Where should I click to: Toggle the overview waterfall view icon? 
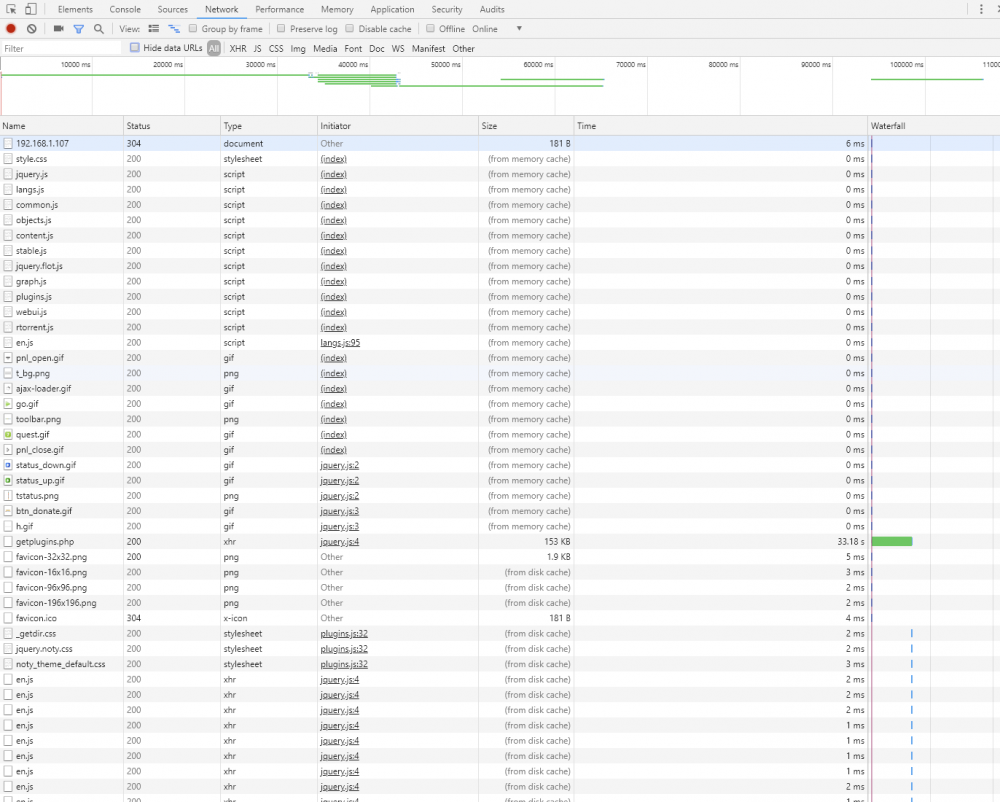tap(173, 29)
